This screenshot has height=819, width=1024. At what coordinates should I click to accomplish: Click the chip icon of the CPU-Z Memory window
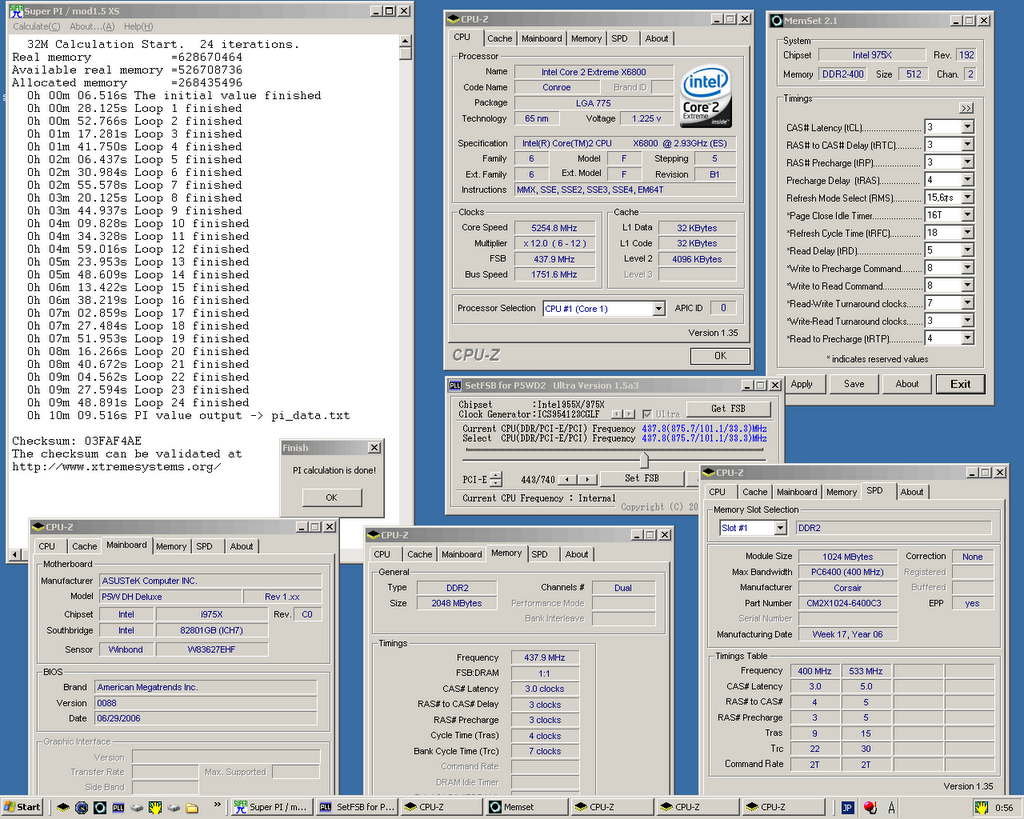[373, 534]
